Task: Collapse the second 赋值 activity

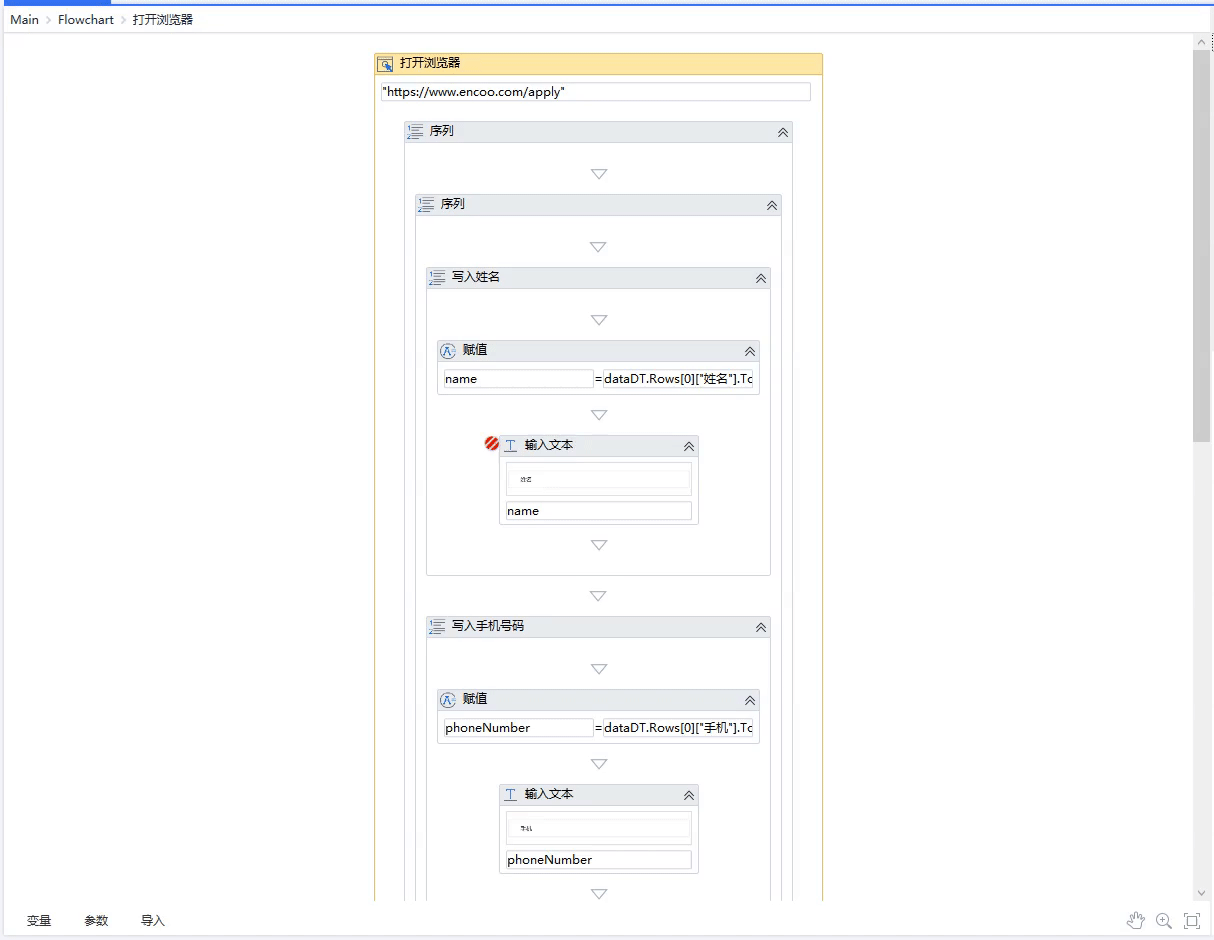Action: pyautogui.click(x=748, y=699)
